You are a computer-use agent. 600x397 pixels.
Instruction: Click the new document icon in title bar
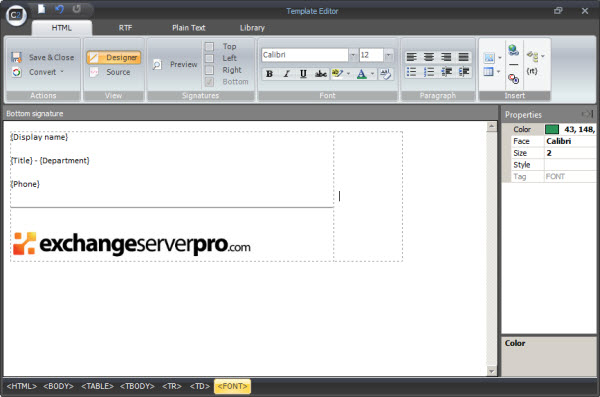click(41, 9)
